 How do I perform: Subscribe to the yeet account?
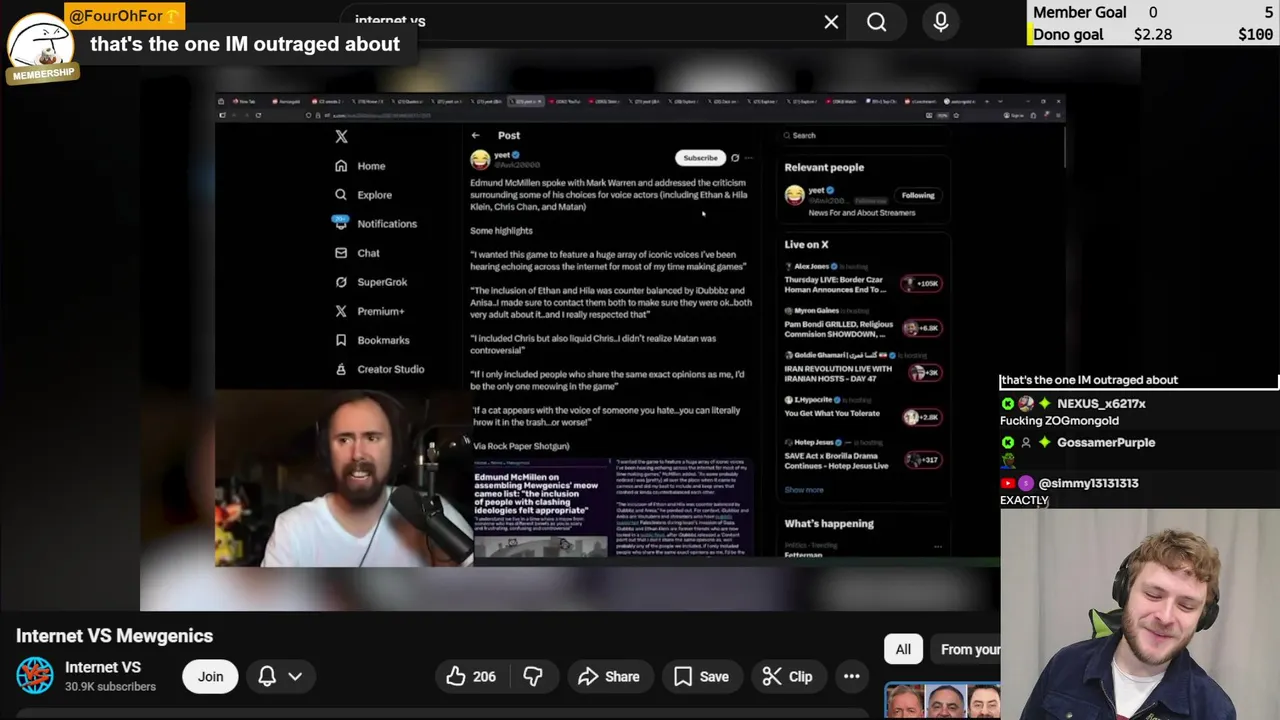700,158
